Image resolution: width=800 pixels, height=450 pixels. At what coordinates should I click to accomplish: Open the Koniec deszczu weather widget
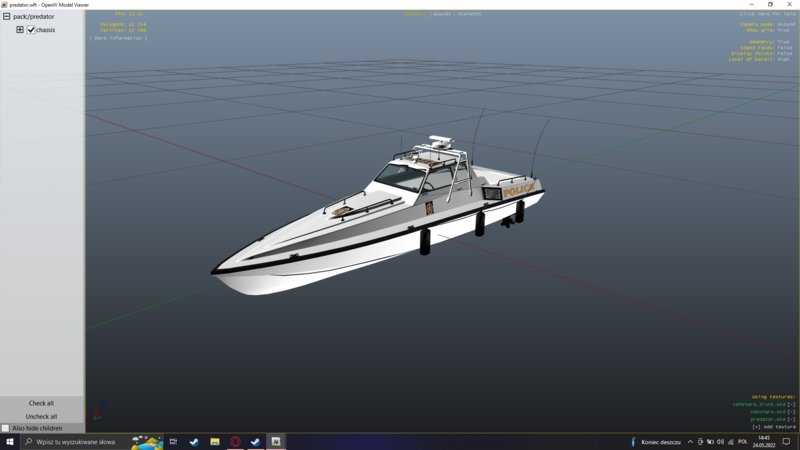point(656,442)
